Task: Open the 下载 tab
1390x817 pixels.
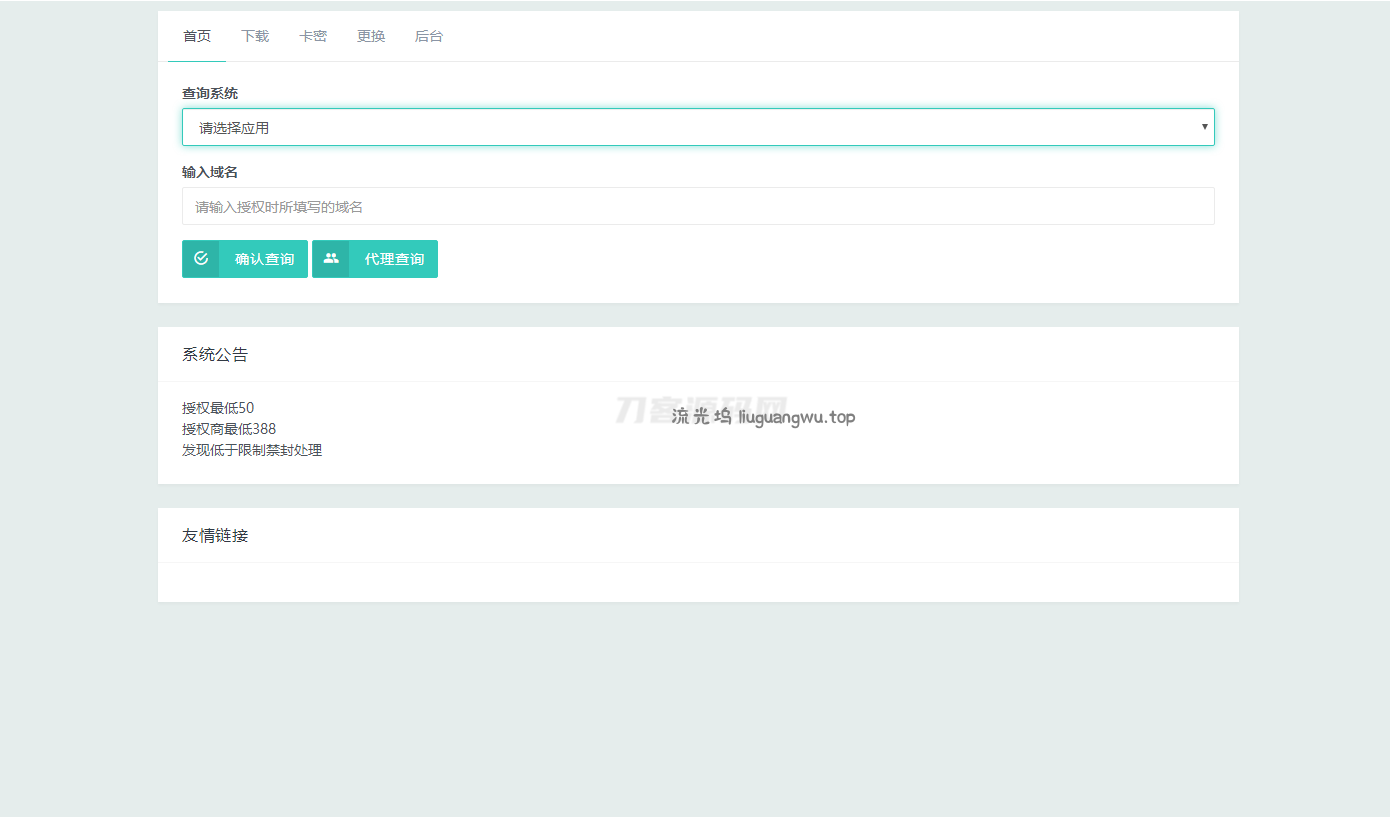Action: 255,37
